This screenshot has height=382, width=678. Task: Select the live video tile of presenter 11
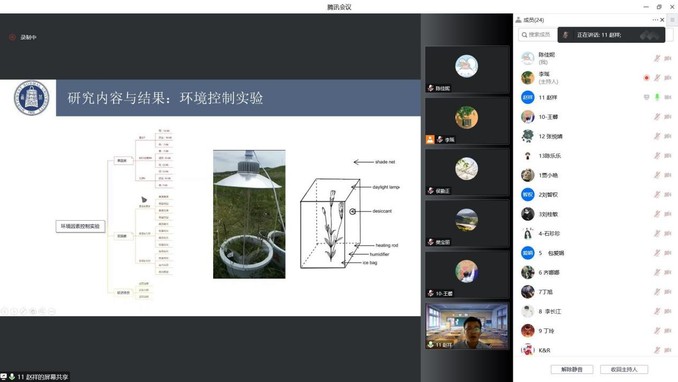[x=467, y=326]
